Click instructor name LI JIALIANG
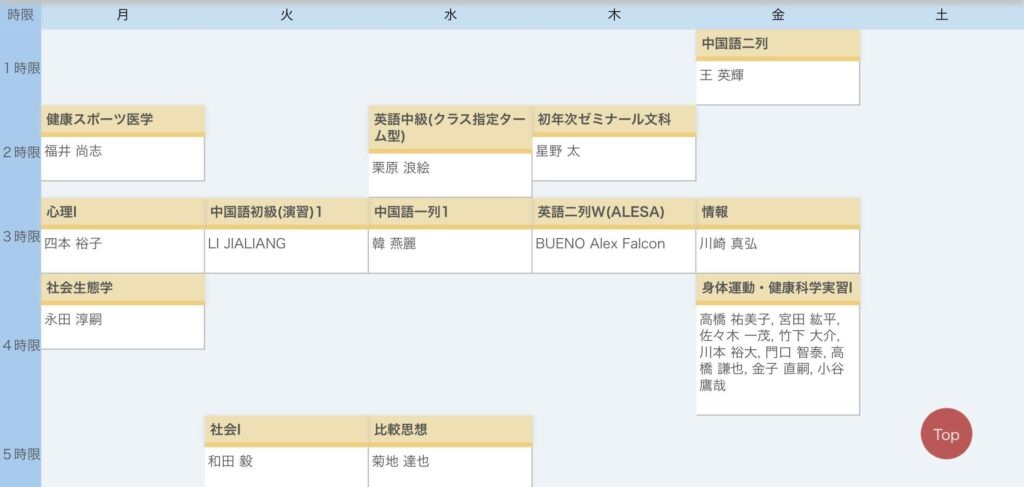Image resolution: width=1024 pixels, height=487 pixels. click(x=247, y=244)
